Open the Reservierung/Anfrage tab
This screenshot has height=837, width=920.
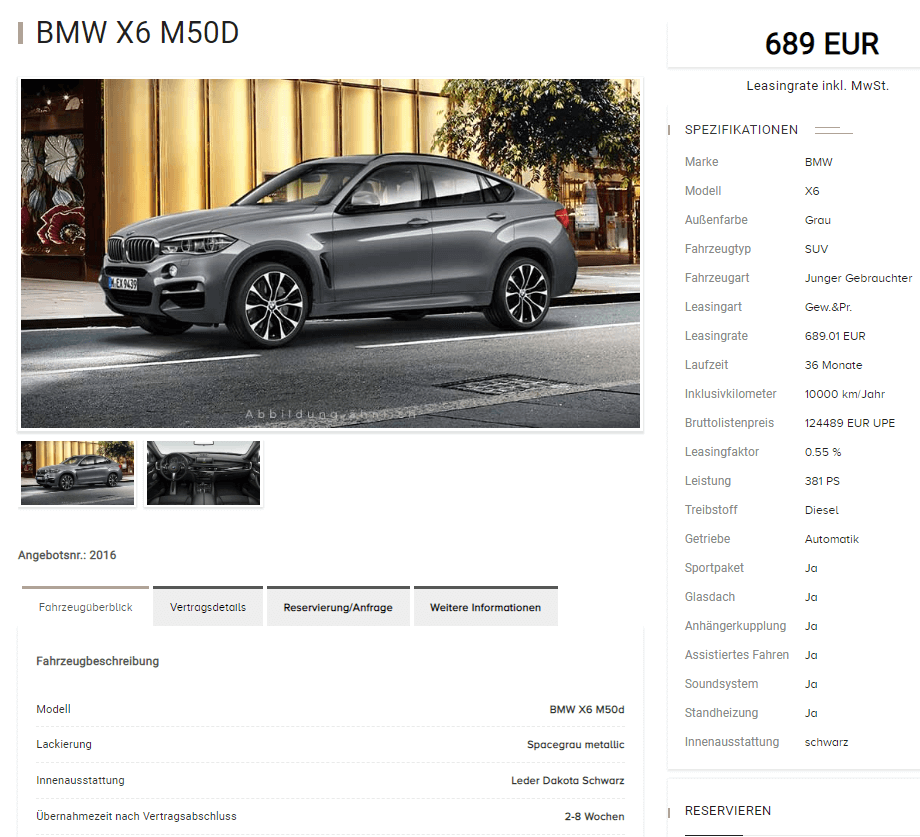click(338, 606)
